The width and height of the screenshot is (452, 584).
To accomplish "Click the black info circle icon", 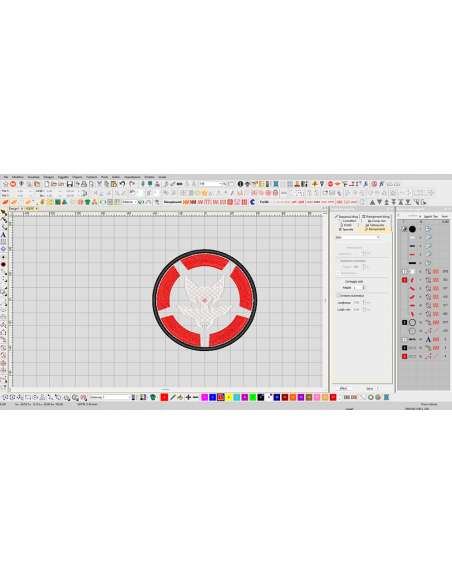I will 240,184.
